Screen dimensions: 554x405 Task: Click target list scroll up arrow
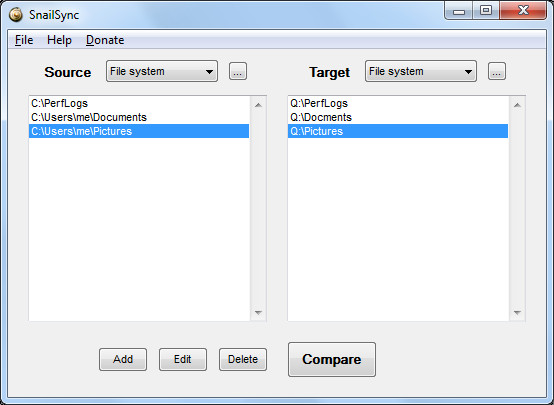click(x=517, y=105)
